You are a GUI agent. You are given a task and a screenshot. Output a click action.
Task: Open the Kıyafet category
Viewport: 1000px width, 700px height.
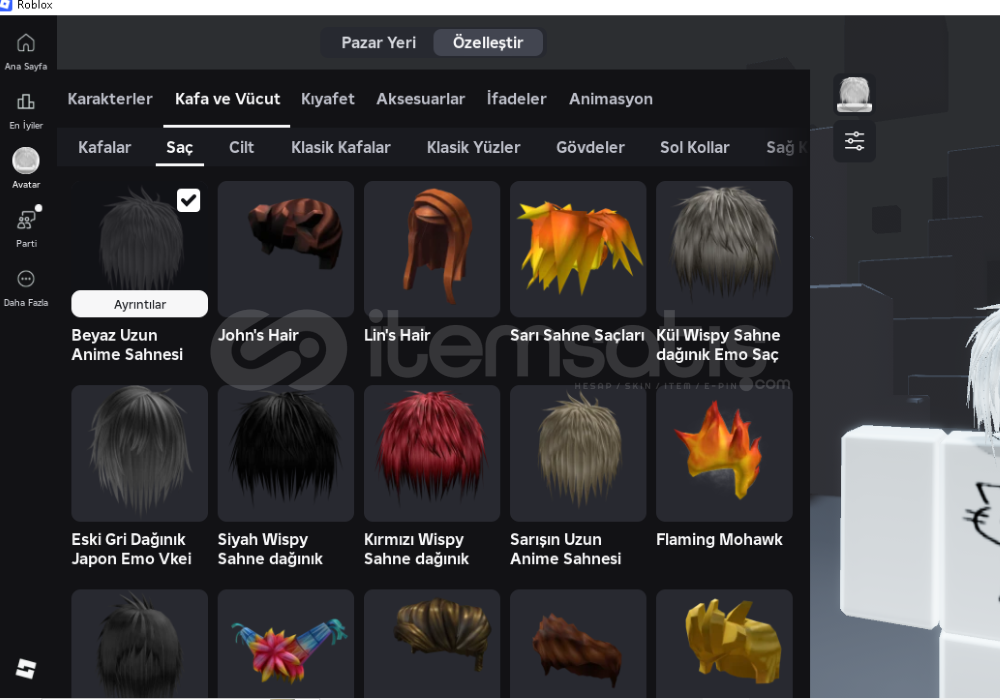pos(328,99)
